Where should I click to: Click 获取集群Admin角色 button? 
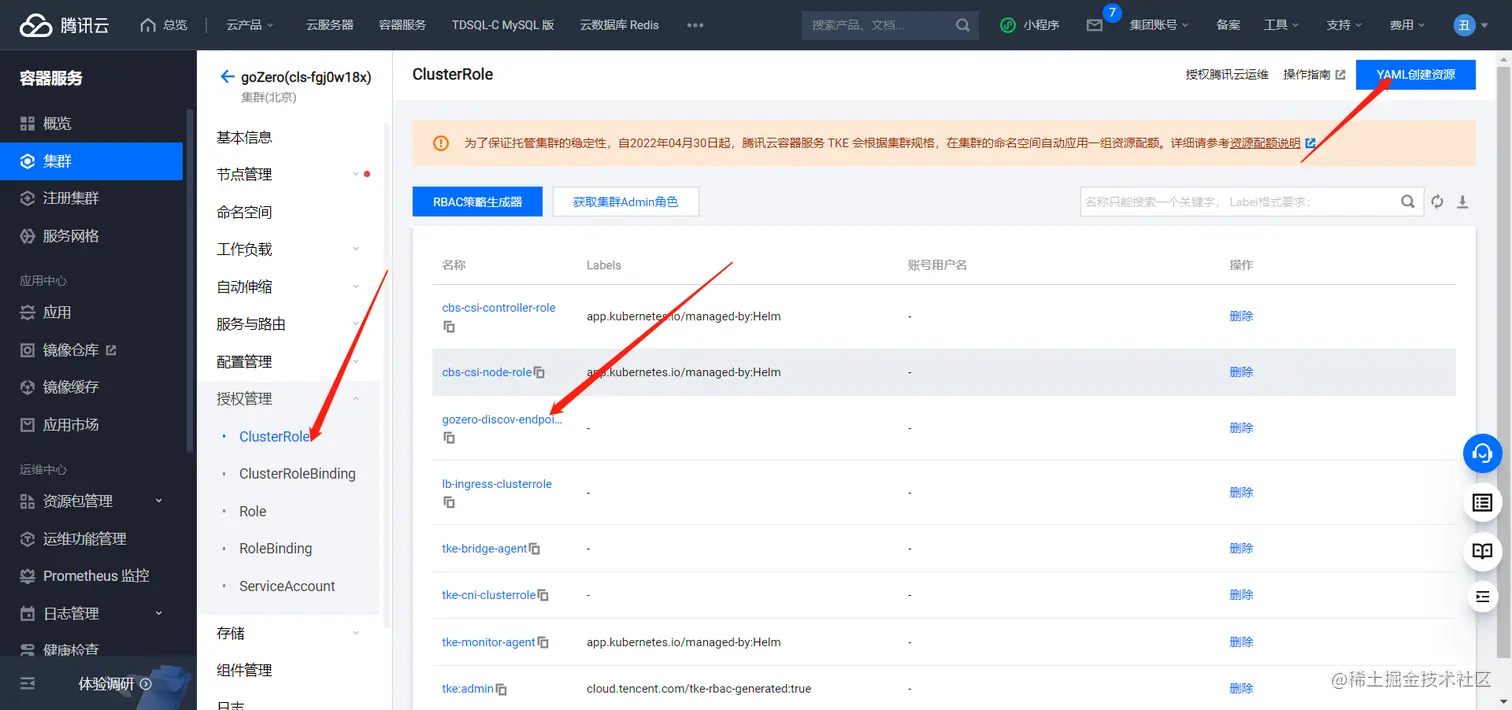coord(625,201)
